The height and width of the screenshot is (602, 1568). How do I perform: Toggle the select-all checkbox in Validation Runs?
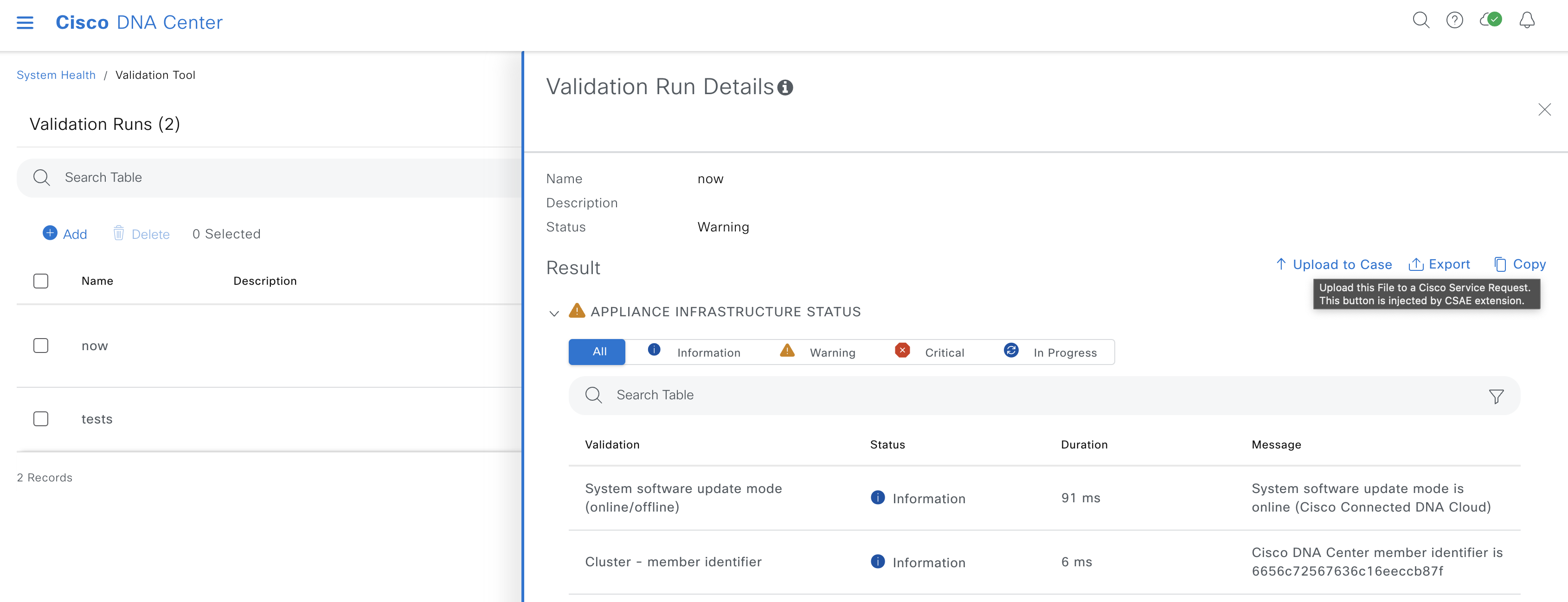41,281
